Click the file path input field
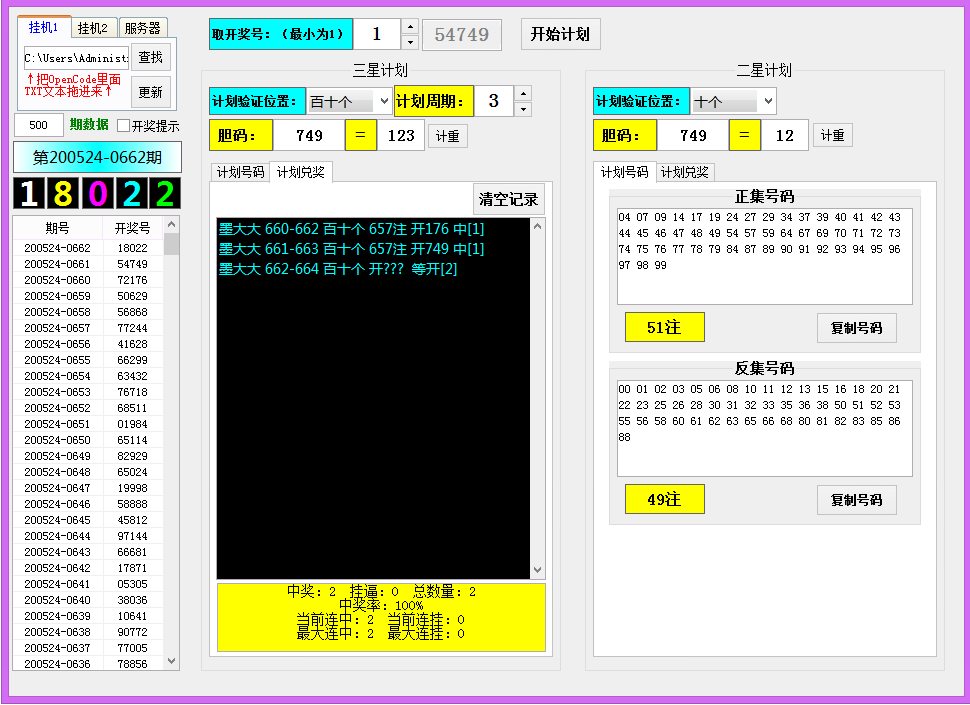 [x=76, y=58]
